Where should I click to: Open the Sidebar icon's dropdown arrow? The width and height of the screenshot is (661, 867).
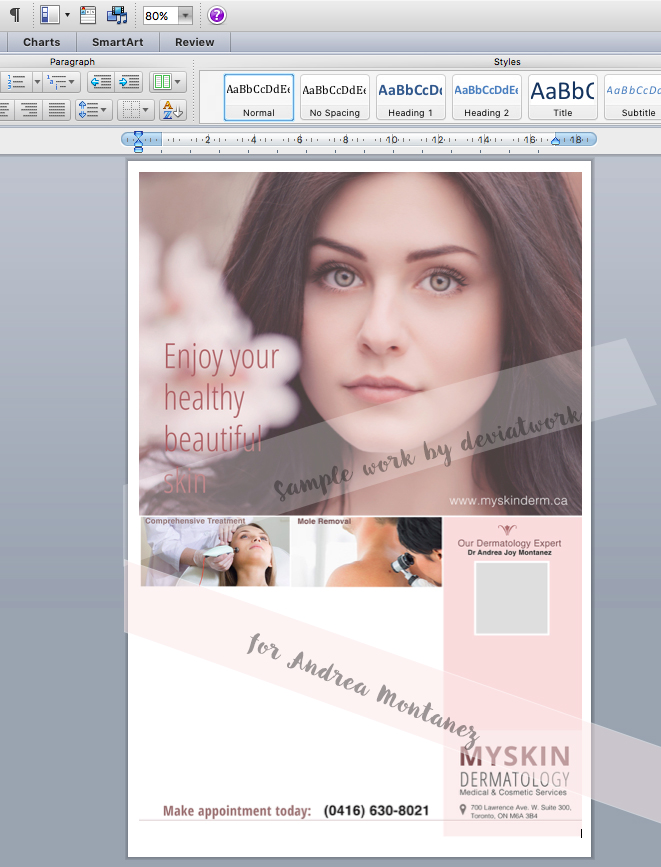[x=67, y=15]
